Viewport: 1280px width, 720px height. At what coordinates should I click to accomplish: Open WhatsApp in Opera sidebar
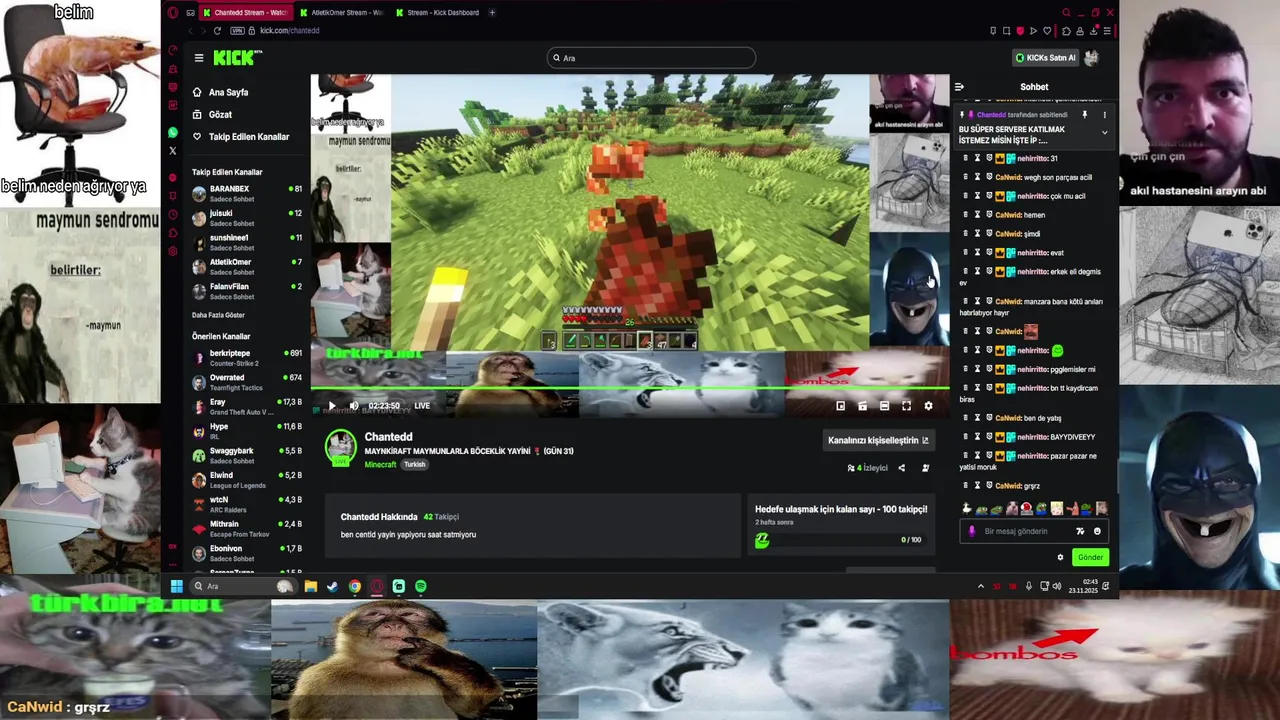tap(173, 132)
